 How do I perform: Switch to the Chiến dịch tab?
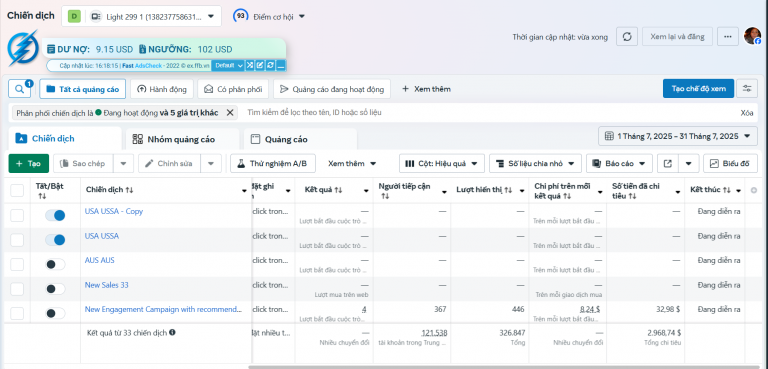tap(65, 139)
